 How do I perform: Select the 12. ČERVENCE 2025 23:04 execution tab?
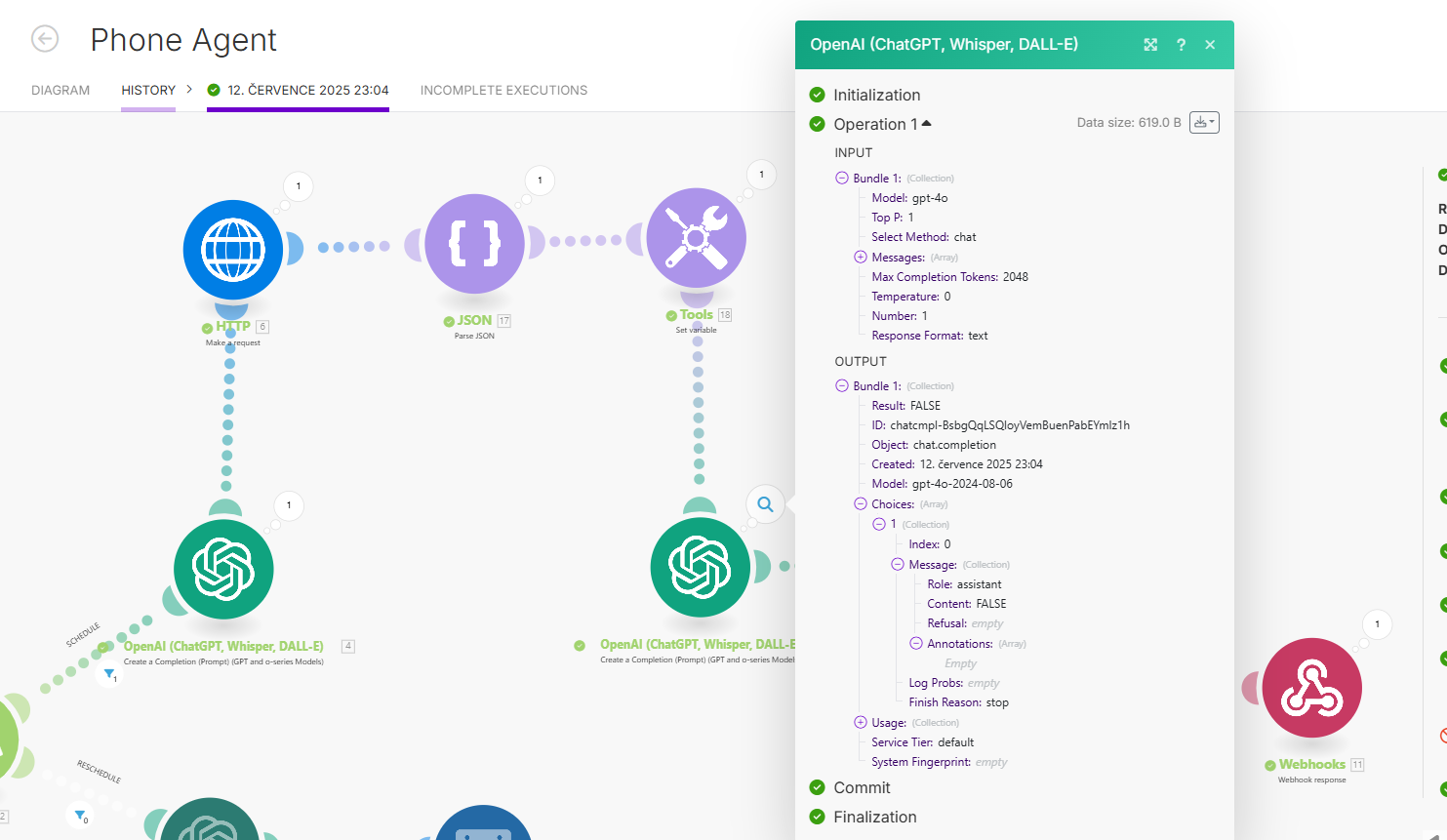(x=298, y=91)
